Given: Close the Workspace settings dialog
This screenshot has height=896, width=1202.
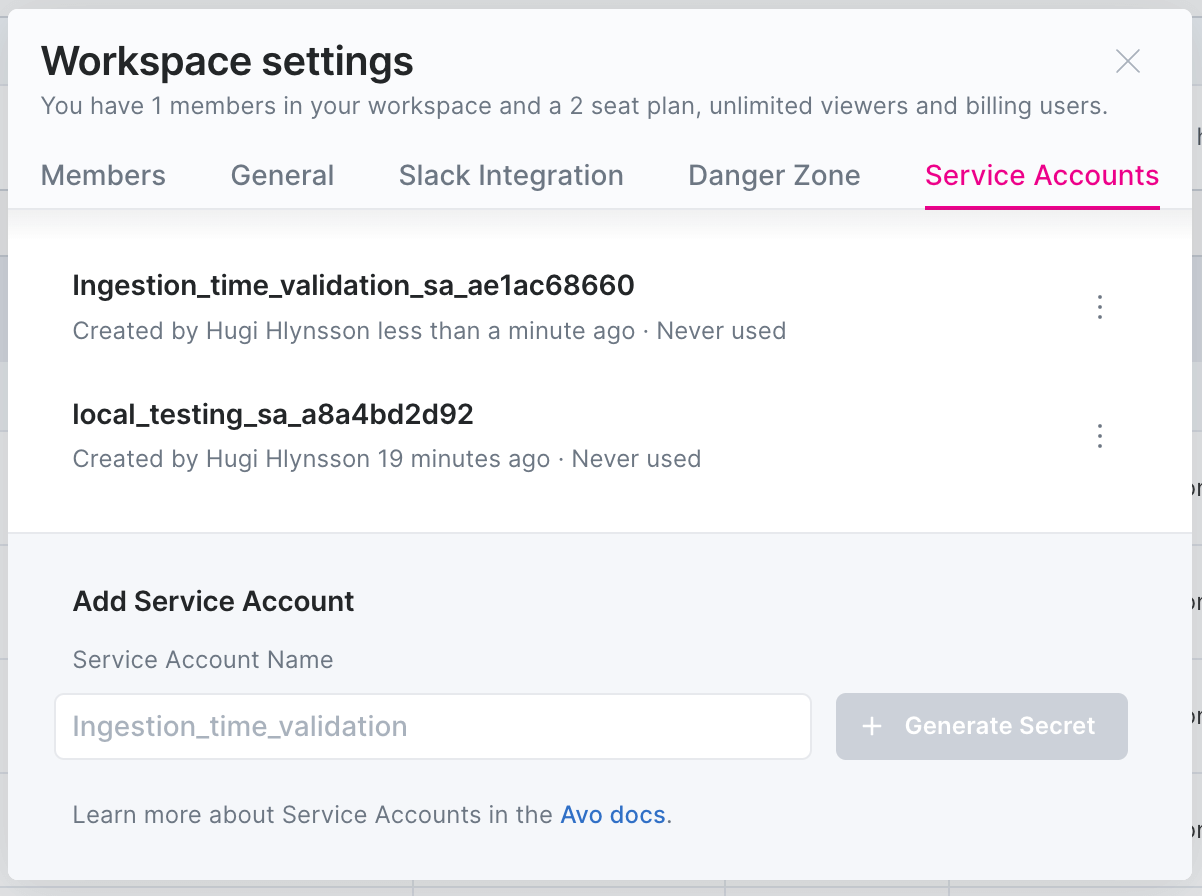Looking at the screenshot, I should (x=1127, y=62).
